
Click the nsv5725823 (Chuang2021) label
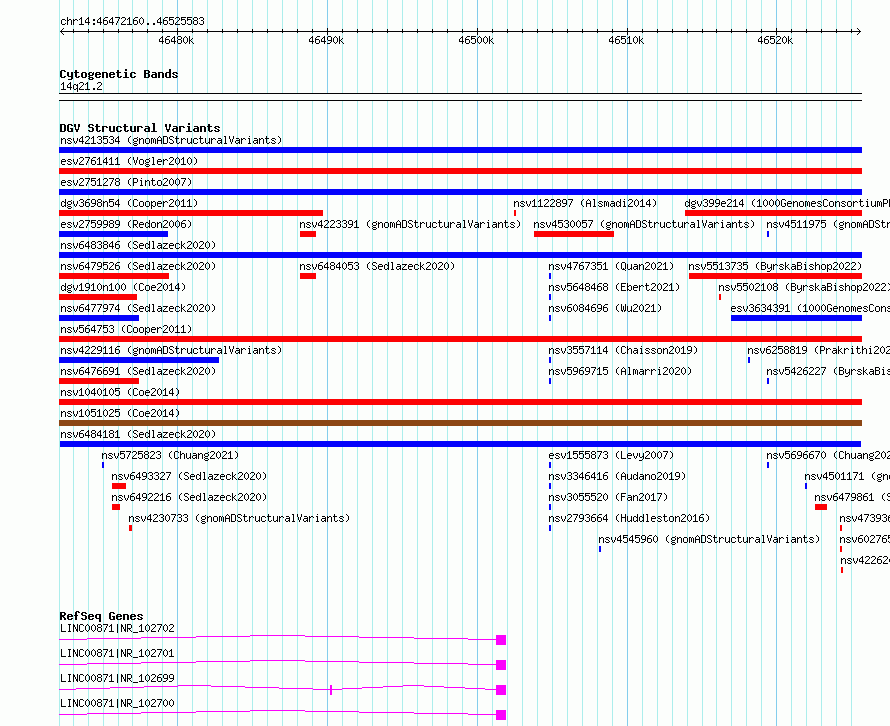[x=170, y=455]
